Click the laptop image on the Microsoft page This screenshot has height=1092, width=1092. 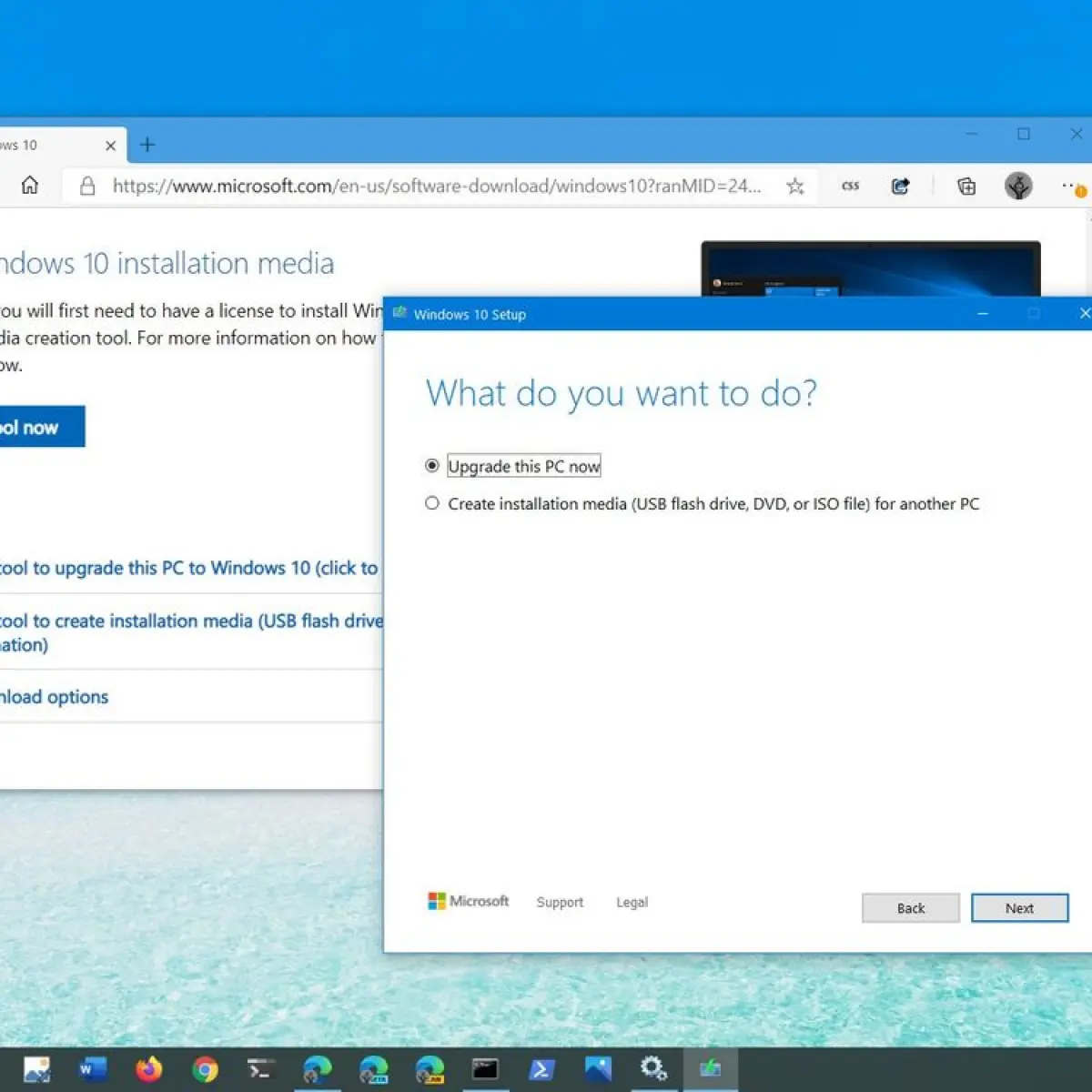coord(870,268)
